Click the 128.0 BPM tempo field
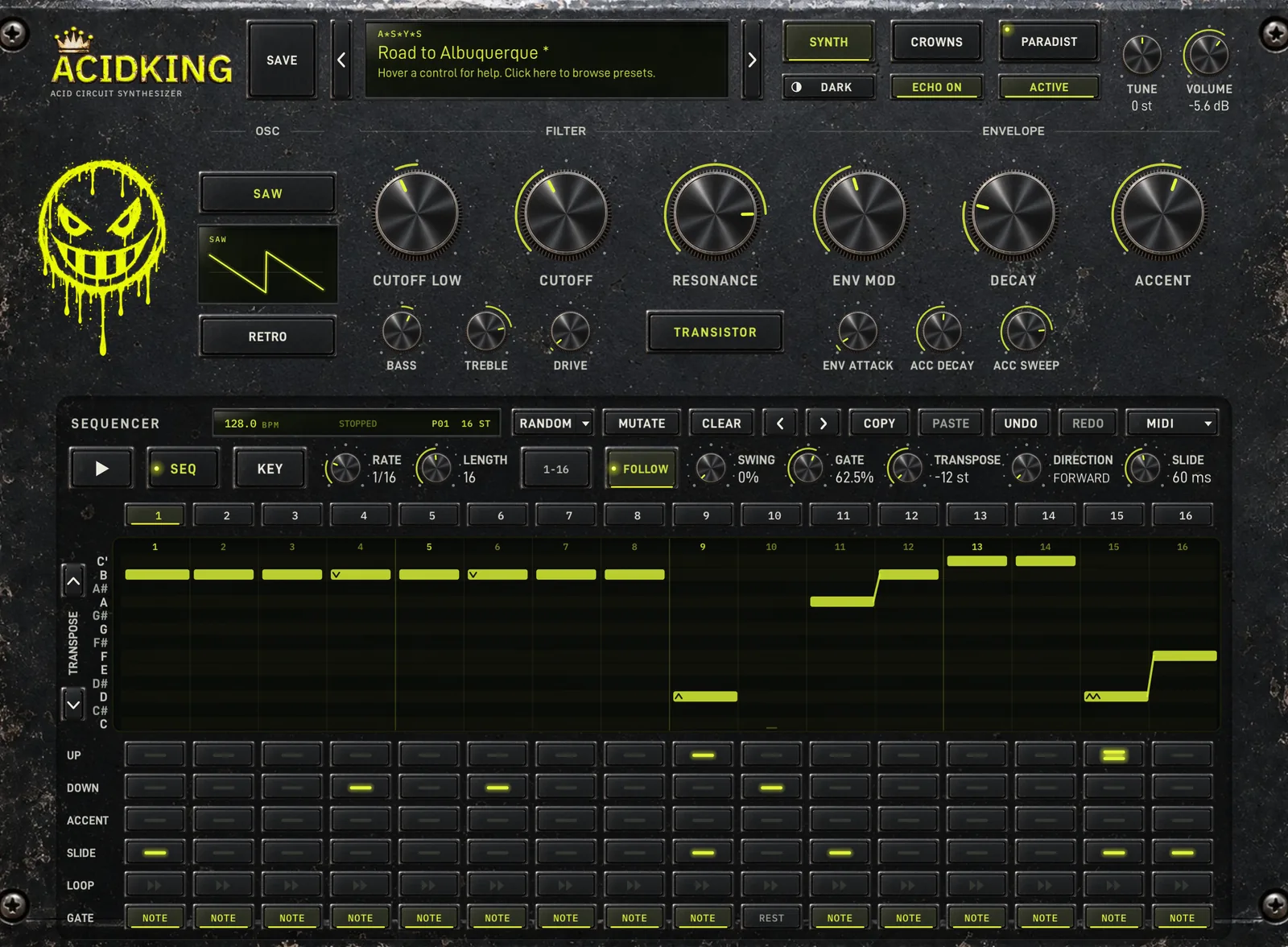This screenshot has width=1288, height=947. [x=252, y=424]
